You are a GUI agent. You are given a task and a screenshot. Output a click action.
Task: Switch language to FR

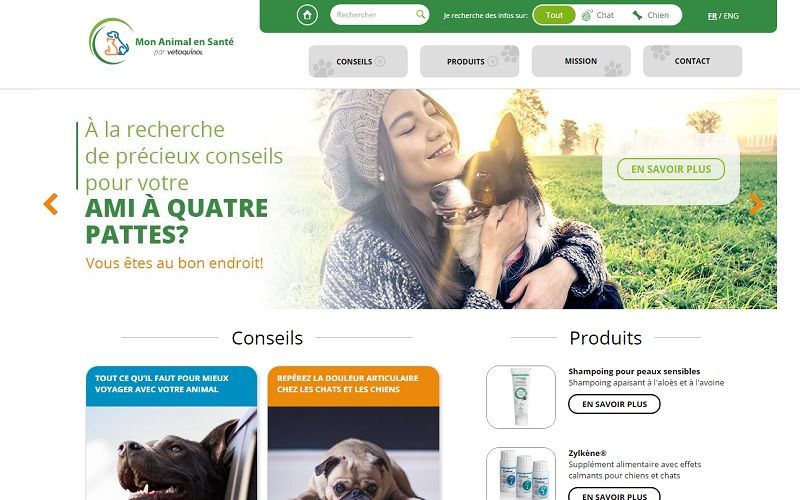pyautogui.click(x=712, y=16)
